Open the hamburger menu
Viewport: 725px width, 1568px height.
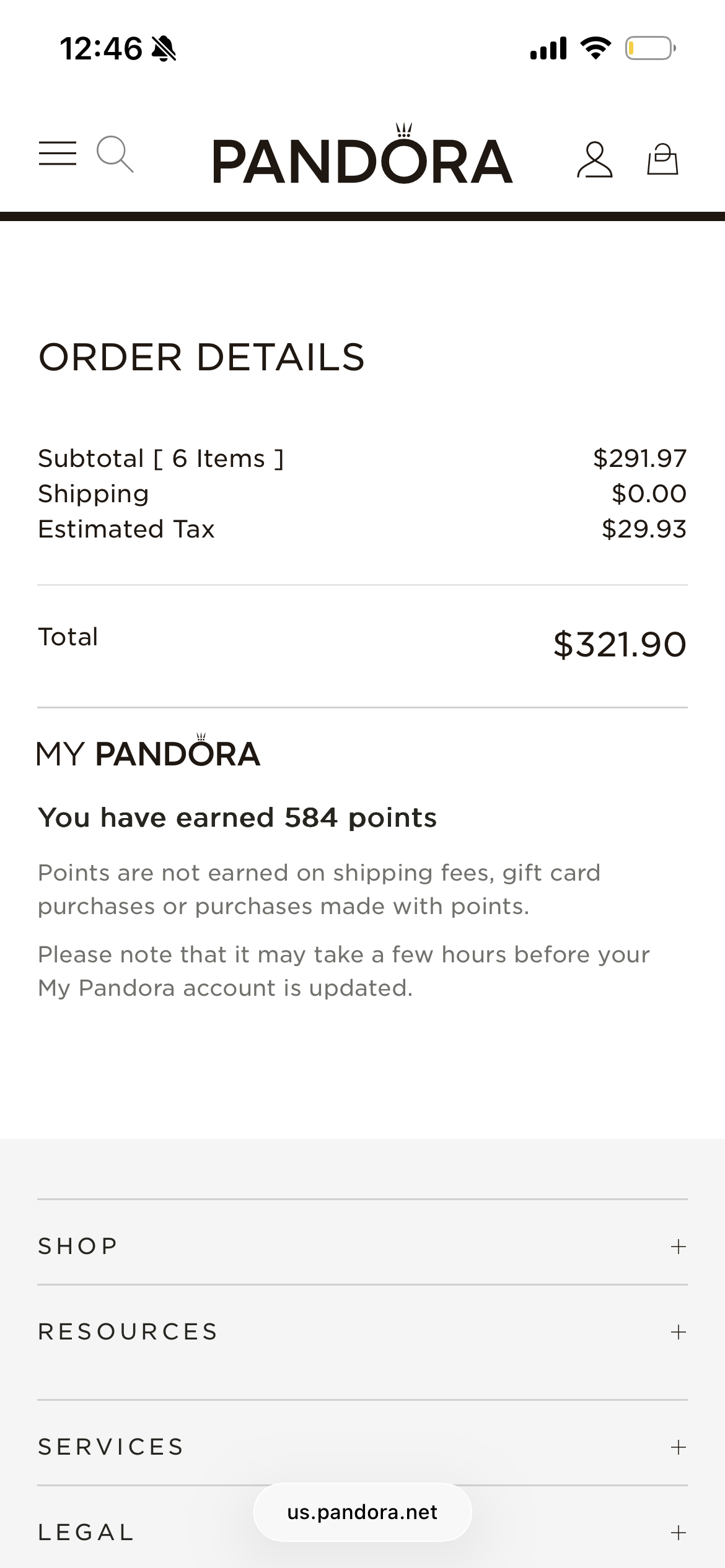pos(58,153)
